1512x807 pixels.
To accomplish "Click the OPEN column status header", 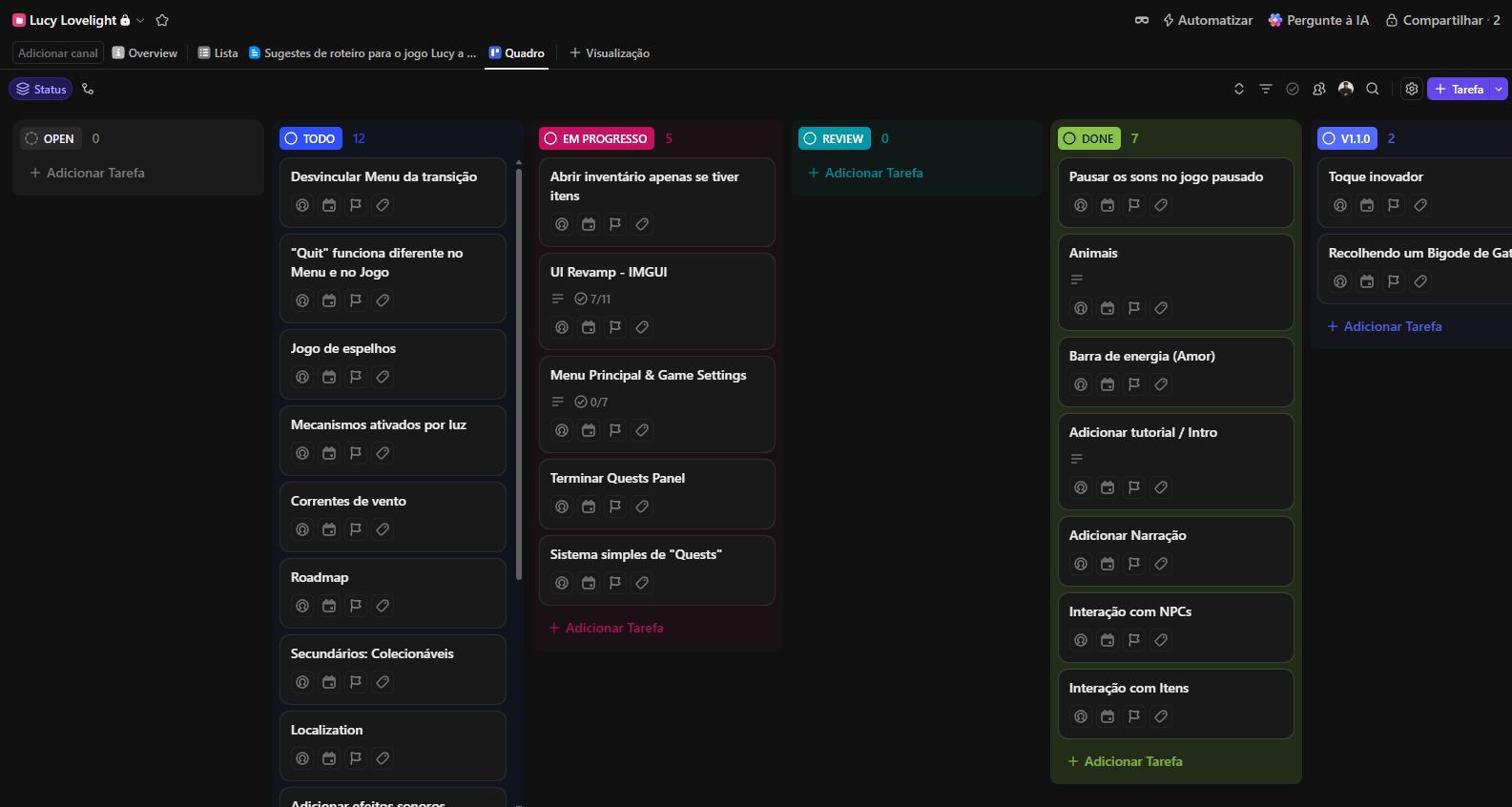I will [x=51, y=138].
